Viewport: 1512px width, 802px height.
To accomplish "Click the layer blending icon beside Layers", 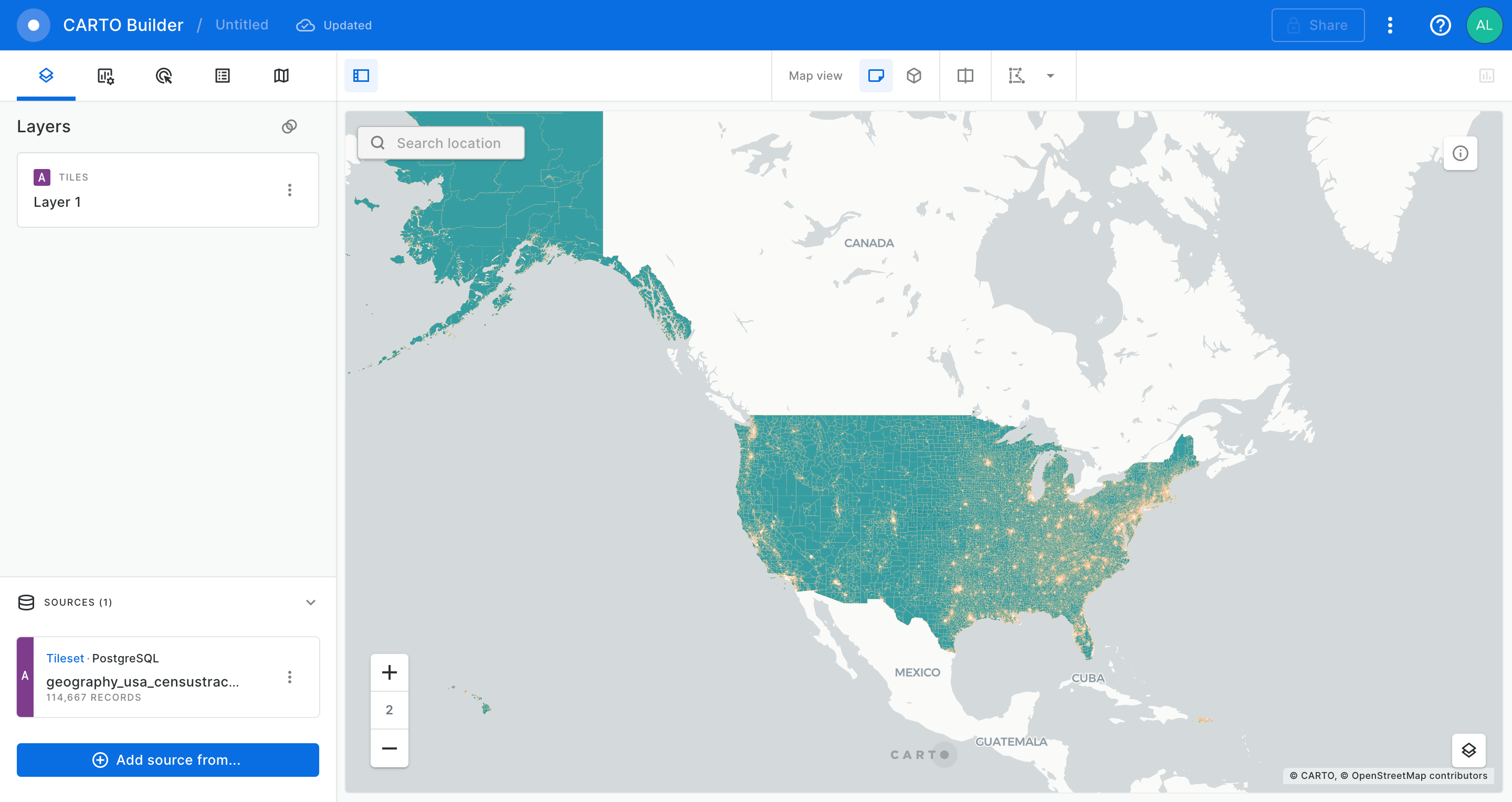I will click(289, 126).
